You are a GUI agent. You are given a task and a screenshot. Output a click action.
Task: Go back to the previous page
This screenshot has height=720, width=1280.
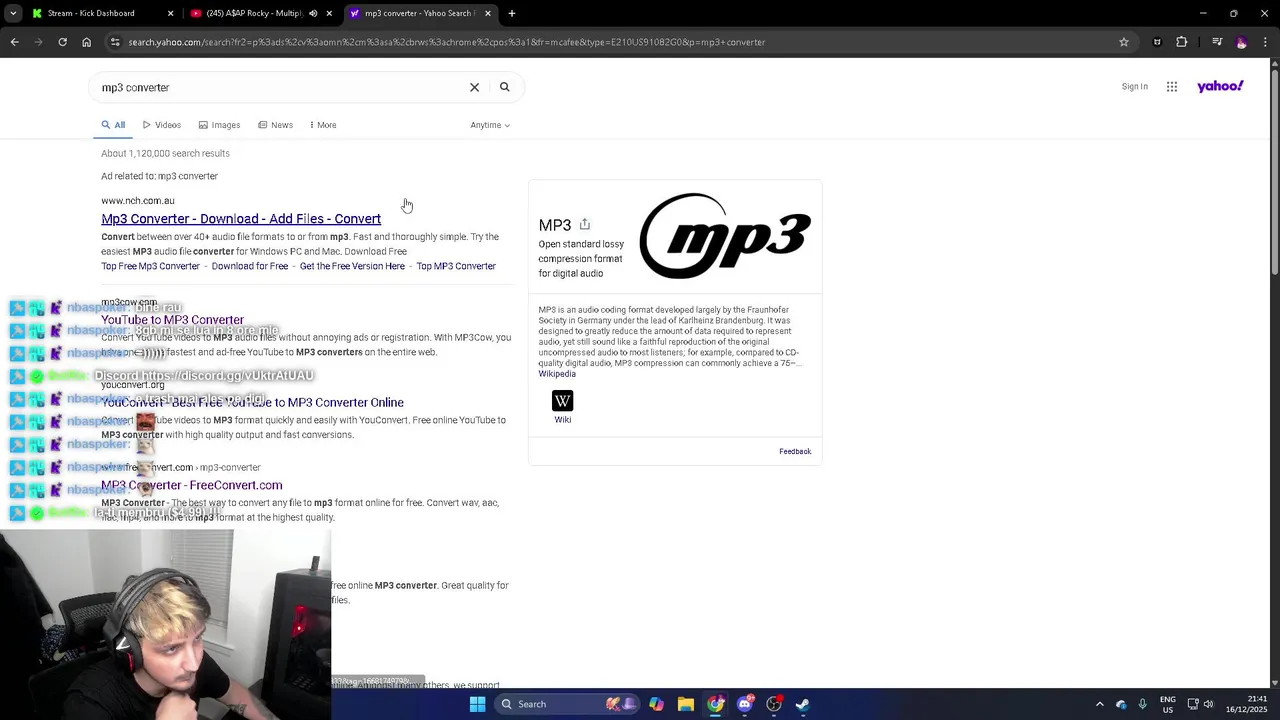click(14, 42)
